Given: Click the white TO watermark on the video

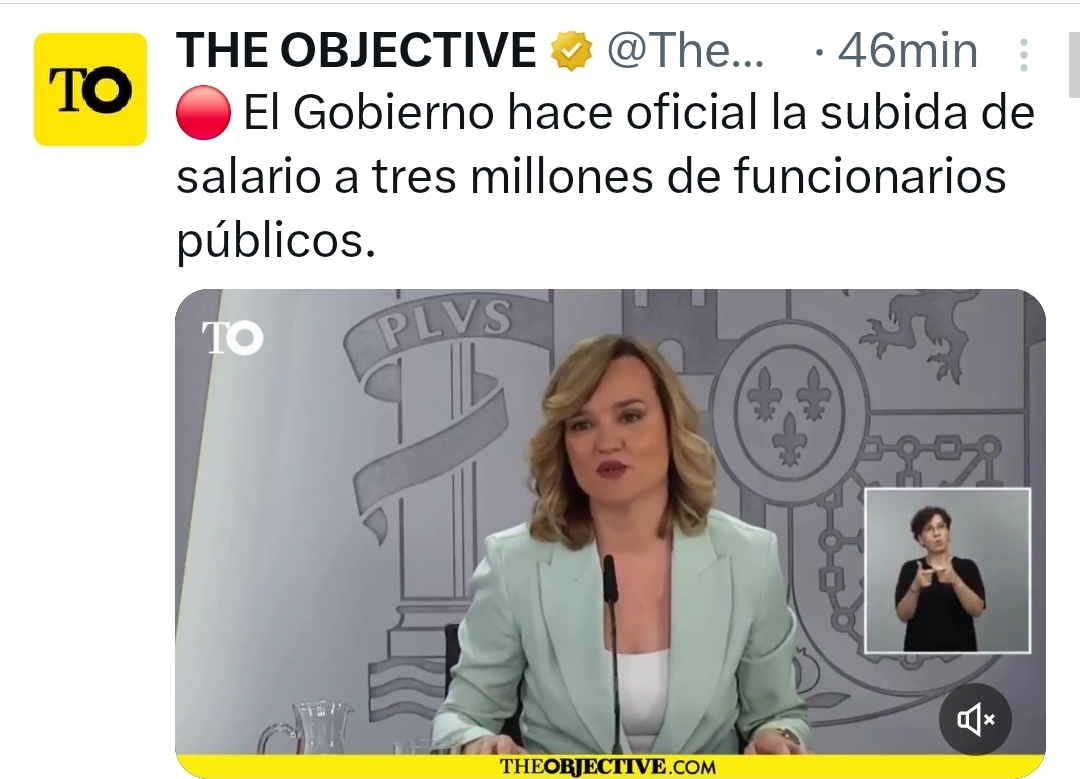Looking at the screenshot, I should 232,337.
